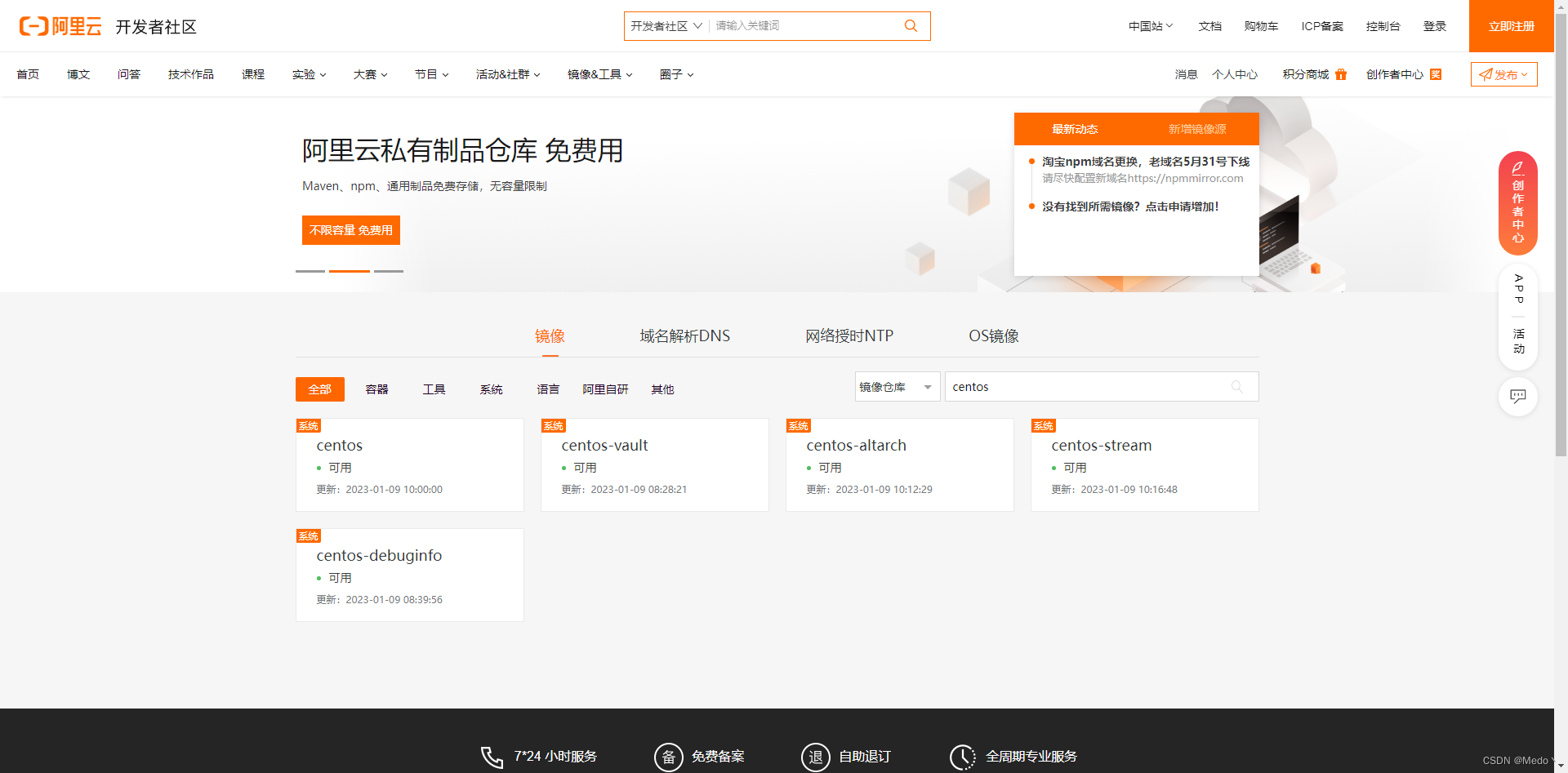
Task: Expand the 实验 nav menu
Action: [x=310, y=74]
